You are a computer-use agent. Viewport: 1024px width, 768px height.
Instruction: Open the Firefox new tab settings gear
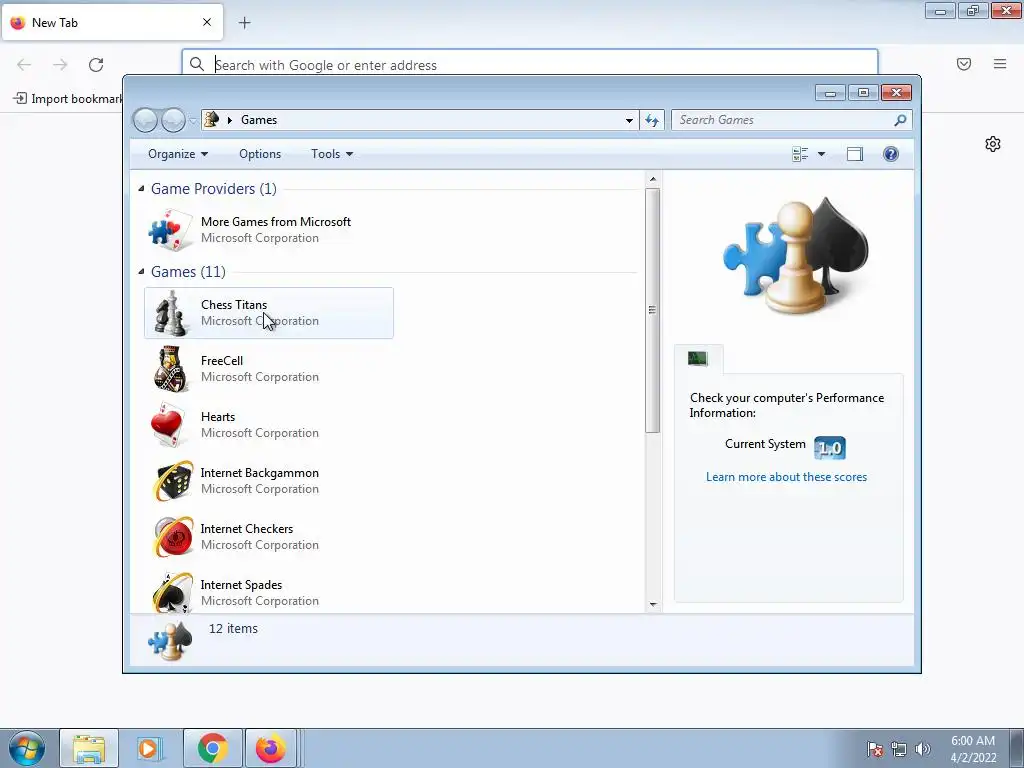(993, 144)
